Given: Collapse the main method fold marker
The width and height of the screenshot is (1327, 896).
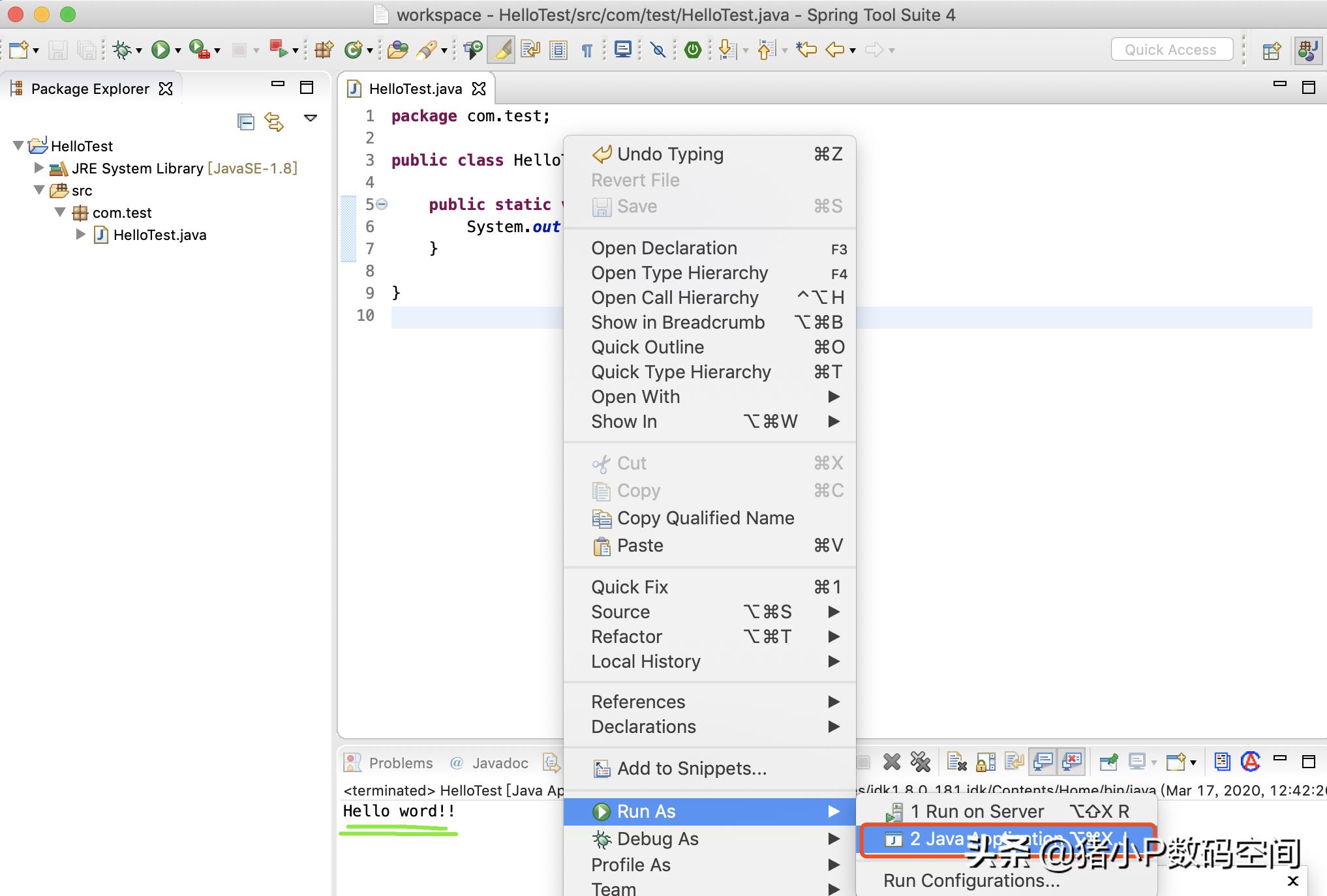Looking at the screenshot, I should pos(382,204).
